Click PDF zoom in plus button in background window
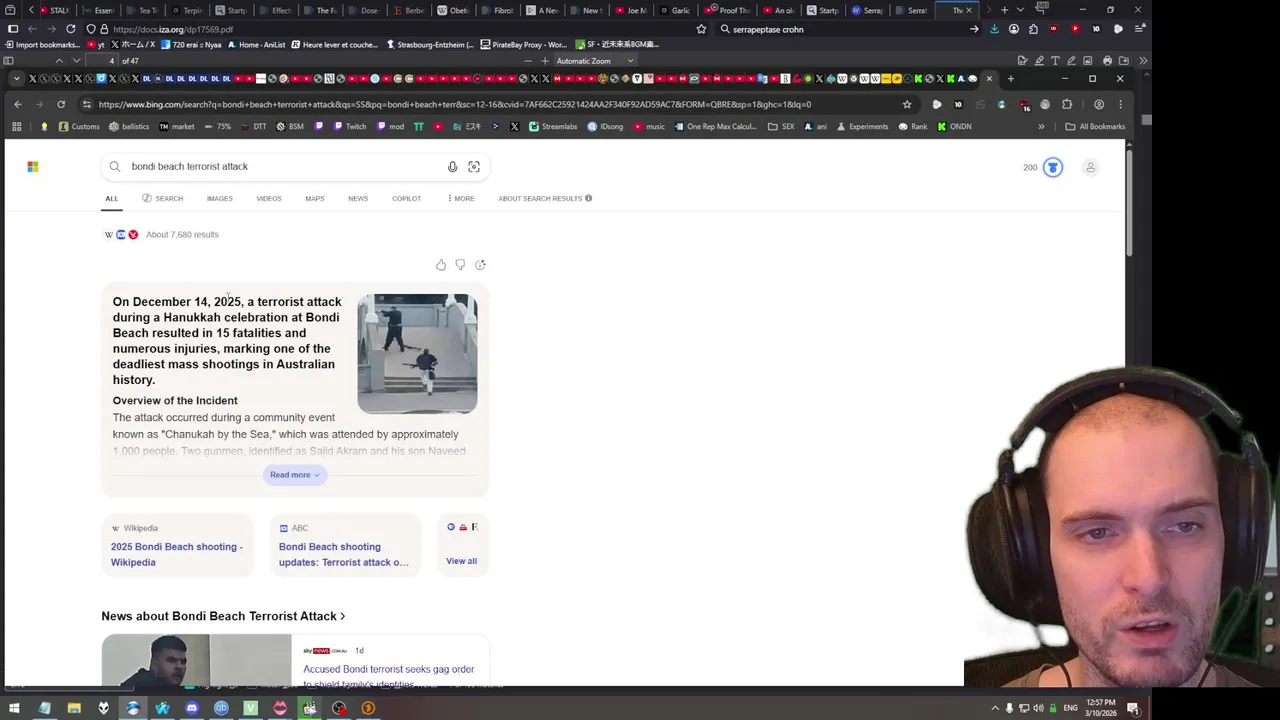Viewport: 1280px width, 720px height. click(545, 61)
